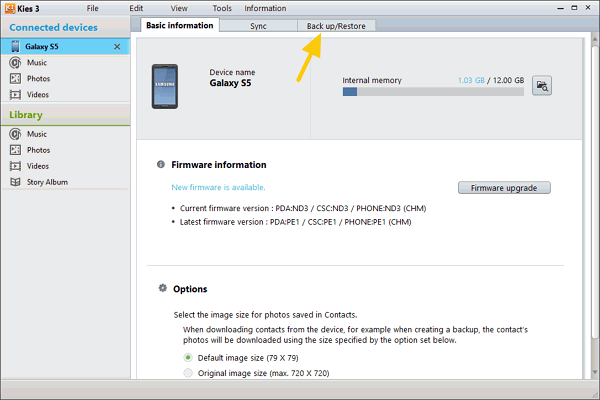
Task: Open the File menu
Action: point(92,8)
